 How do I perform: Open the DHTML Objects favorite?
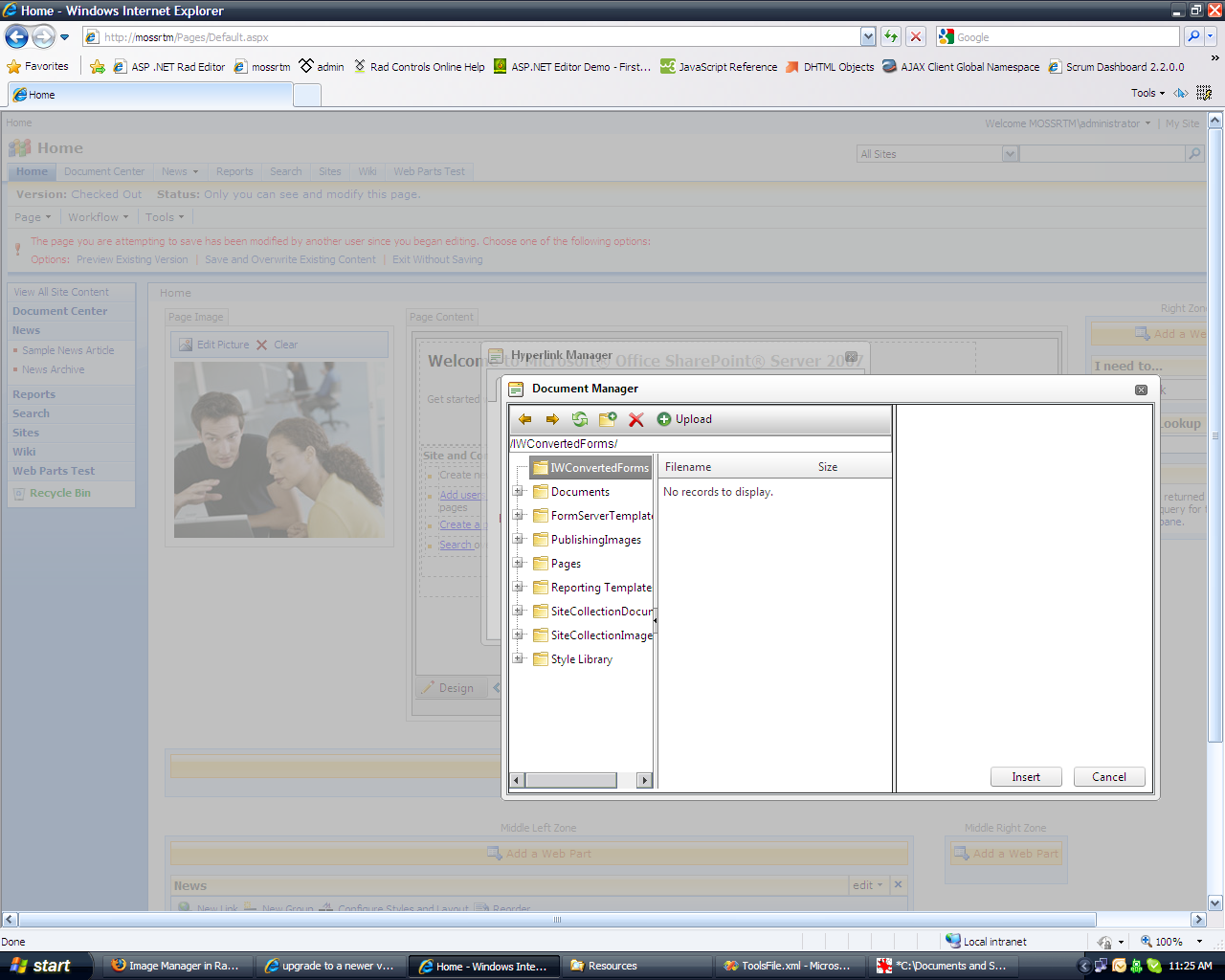(x=830, y=67)
